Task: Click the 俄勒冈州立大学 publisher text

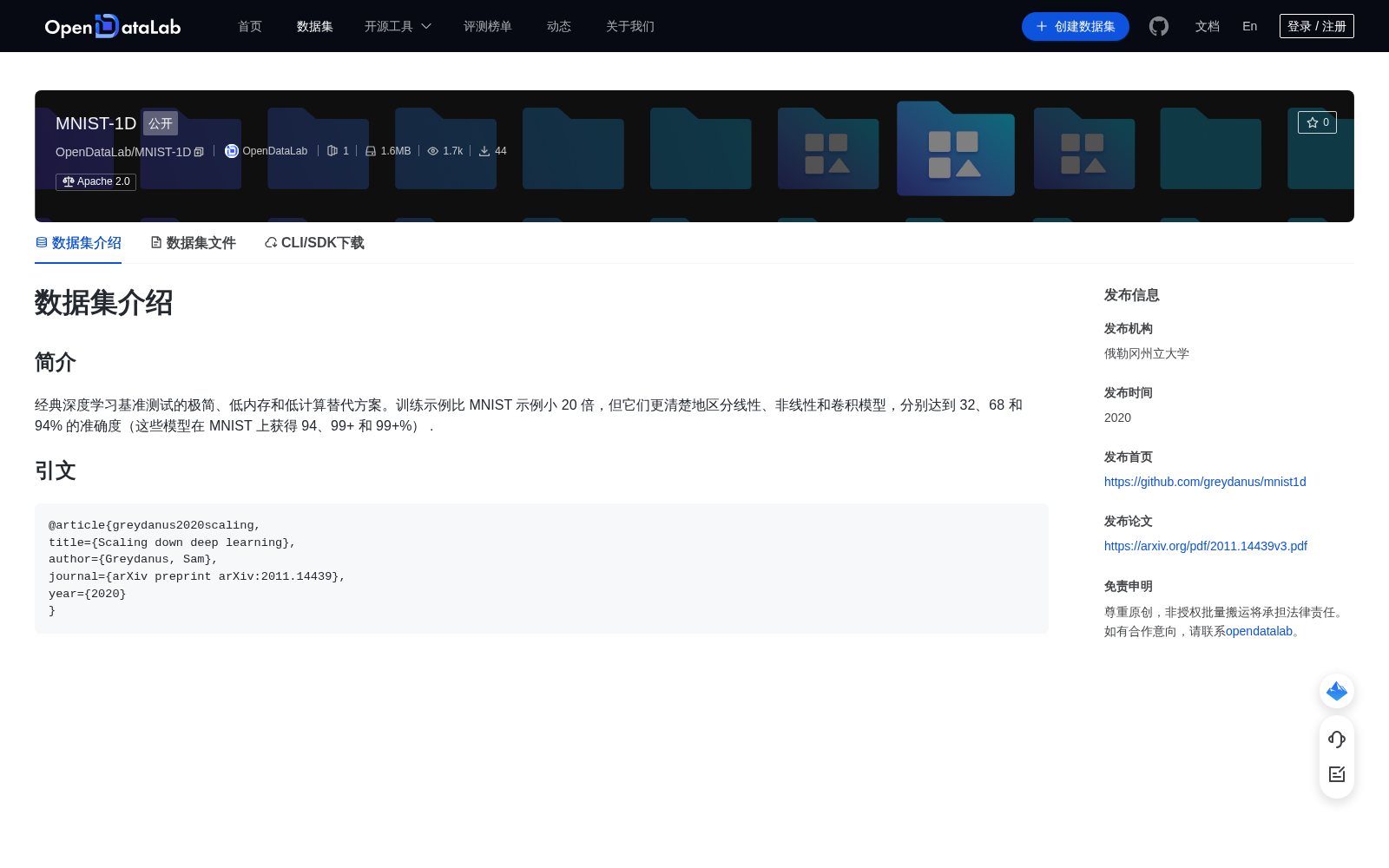Action: tap(1147, 353)
